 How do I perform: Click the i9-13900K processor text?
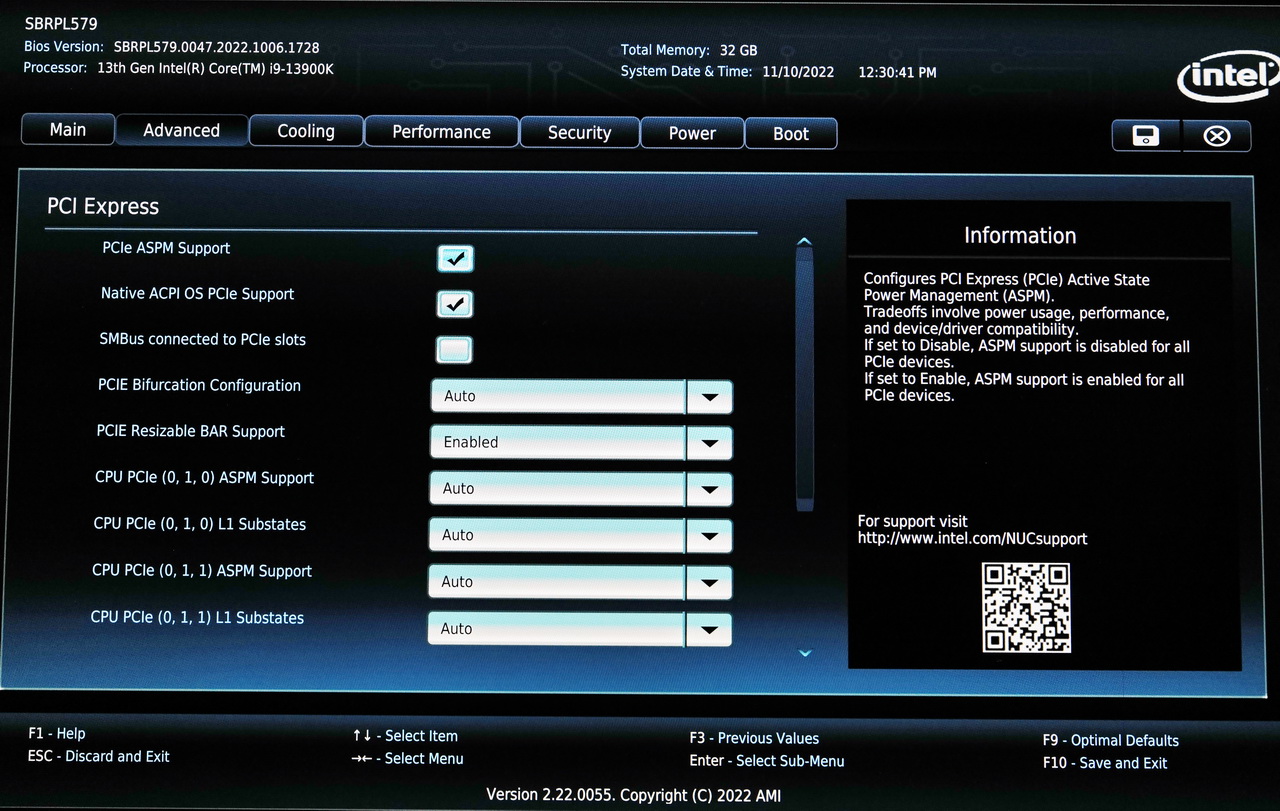tap(215, 69)
